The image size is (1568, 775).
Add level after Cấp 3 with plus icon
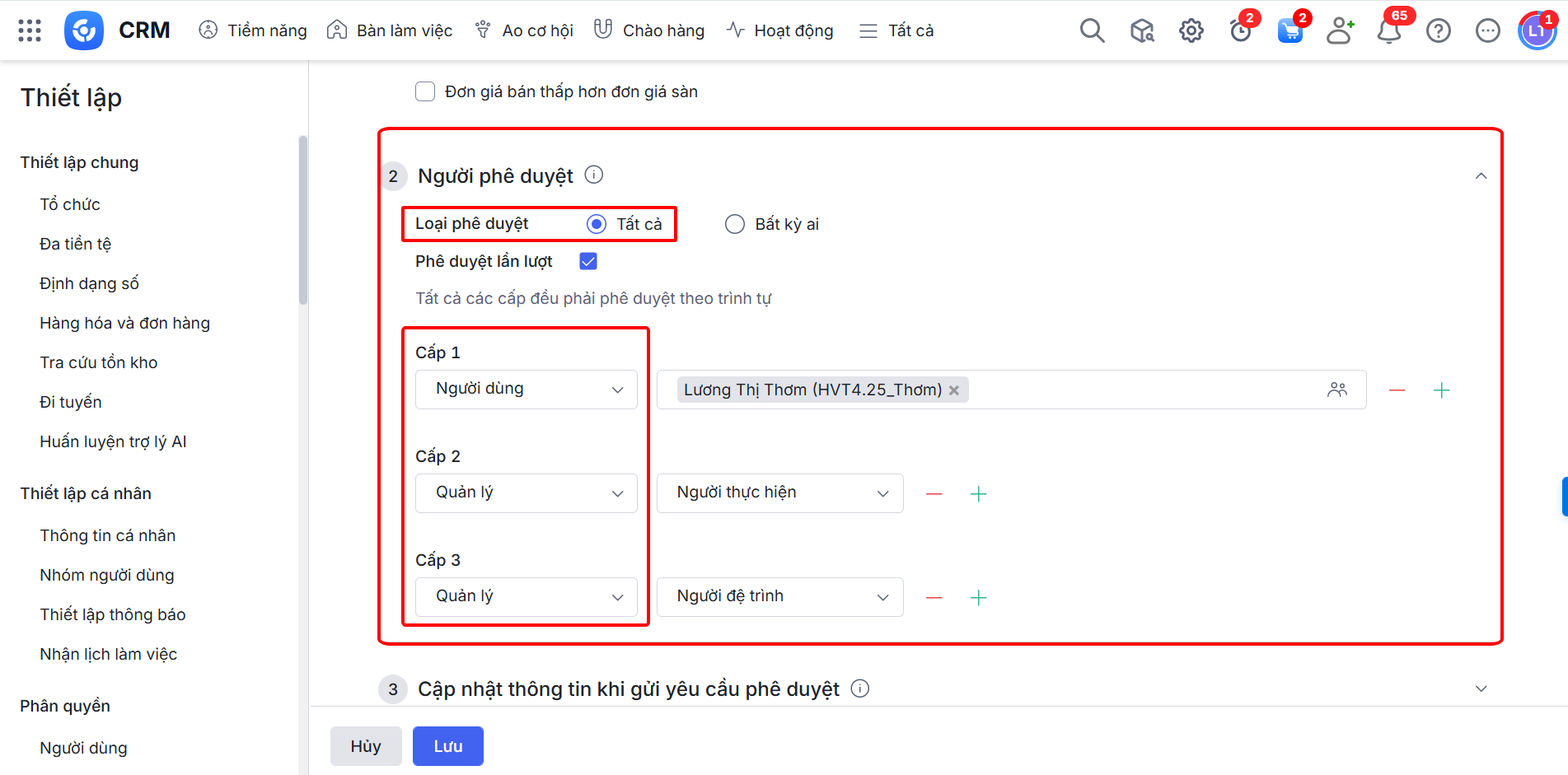pyautogui.click(x=978, y=598)
